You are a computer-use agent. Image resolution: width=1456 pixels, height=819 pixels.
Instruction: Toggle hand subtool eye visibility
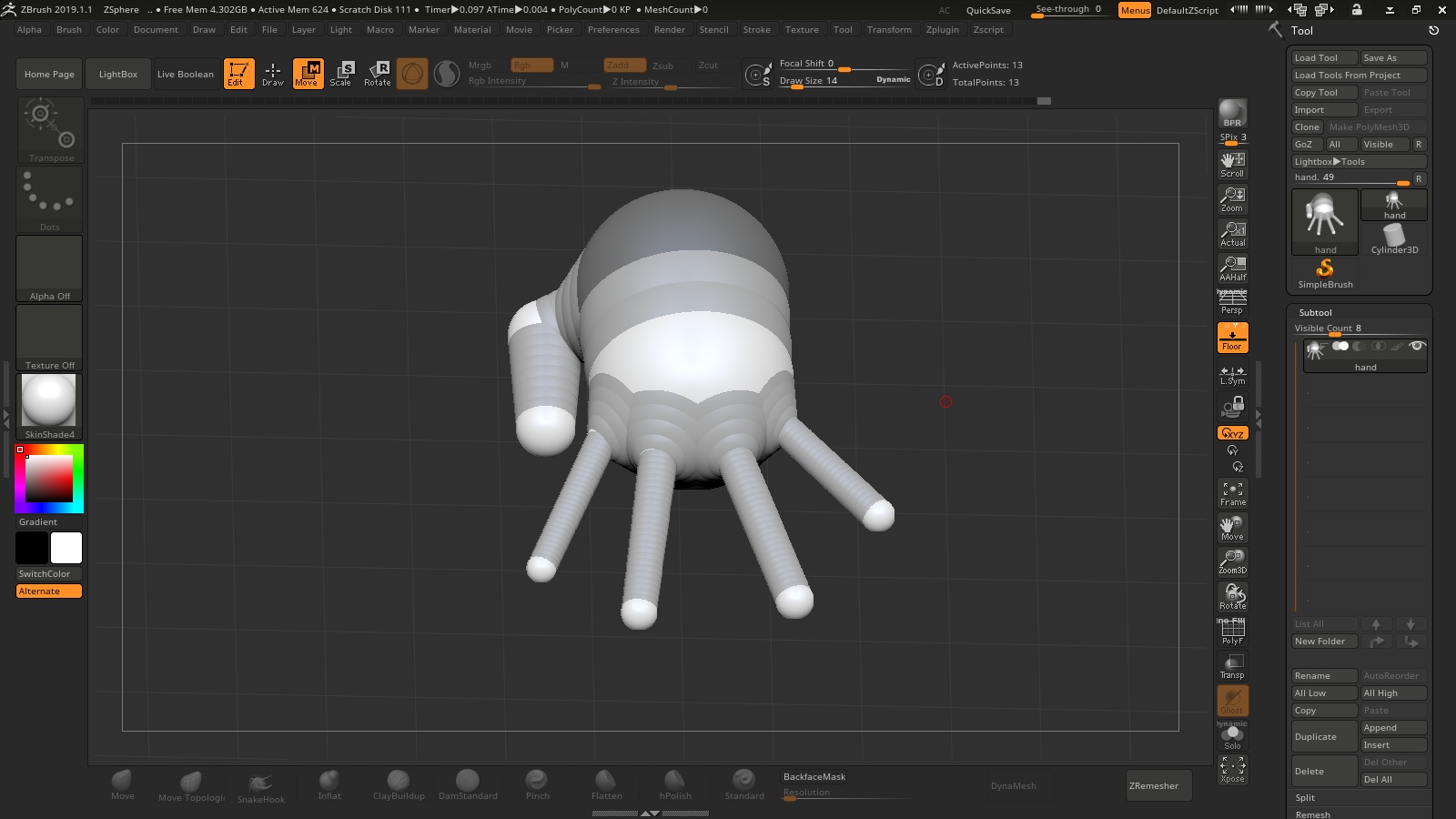pos(1416,346)
